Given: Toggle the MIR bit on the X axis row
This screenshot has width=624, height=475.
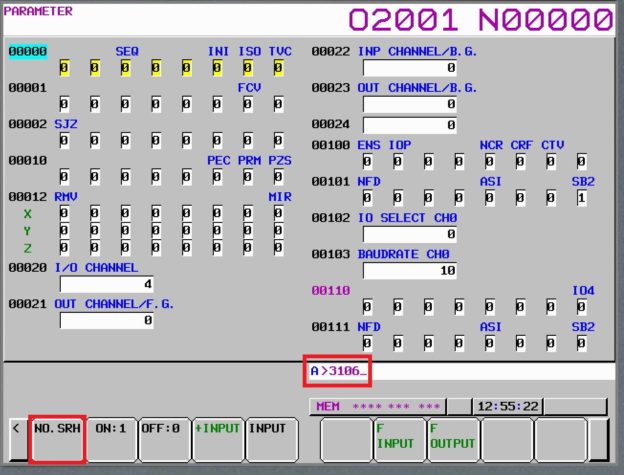Looking at the screenshot, I should 278,213.
